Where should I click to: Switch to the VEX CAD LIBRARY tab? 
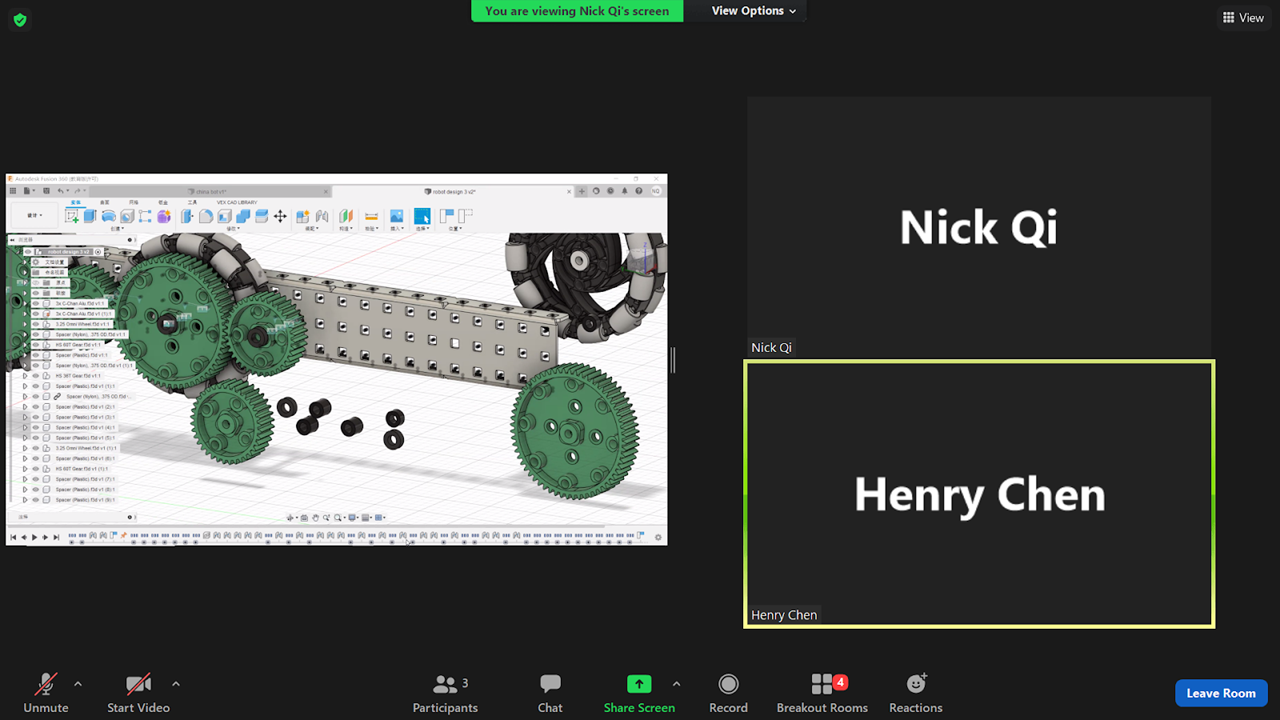point(237,202)
